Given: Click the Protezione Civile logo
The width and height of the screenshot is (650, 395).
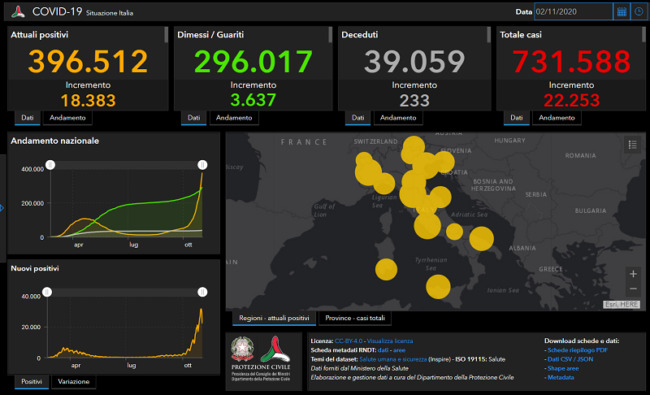Looking at the screenshot, I should pos(275,349).
